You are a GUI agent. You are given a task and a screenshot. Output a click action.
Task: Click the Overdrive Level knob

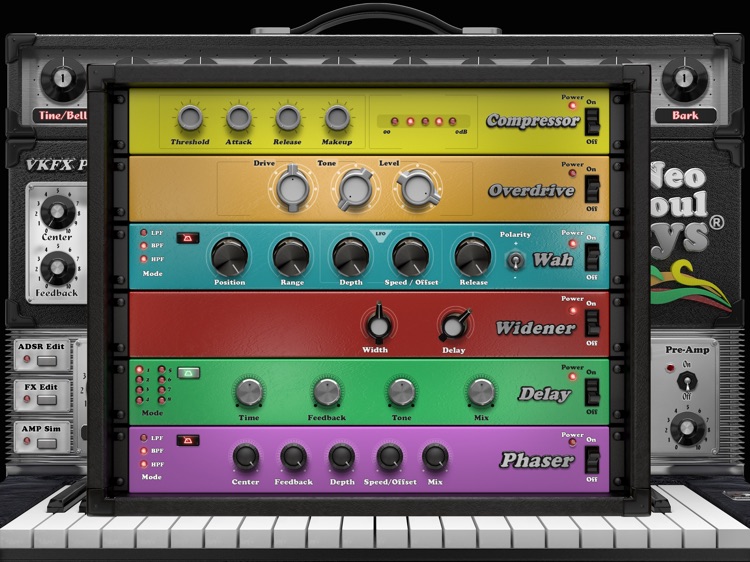tap(418, 189)
